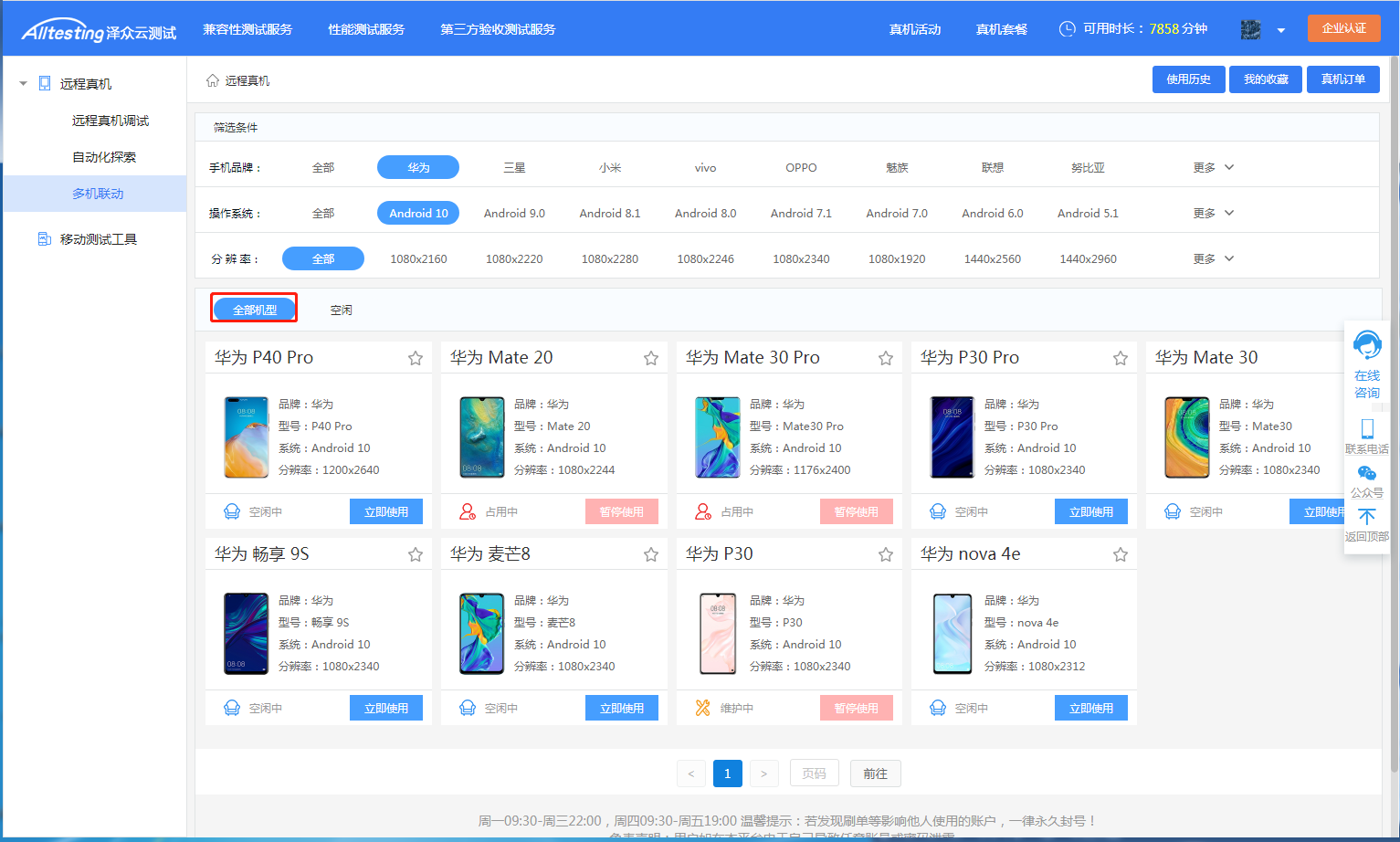The image size is (1400, 842).
Task: Click the orange 企业认证 button
Action: pos(1344,28)
